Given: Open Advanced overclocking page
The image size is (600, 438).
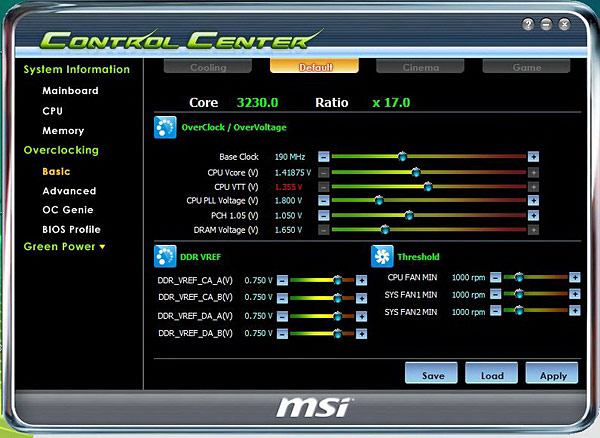Looking at the screenshot, I should click(69, 191).
